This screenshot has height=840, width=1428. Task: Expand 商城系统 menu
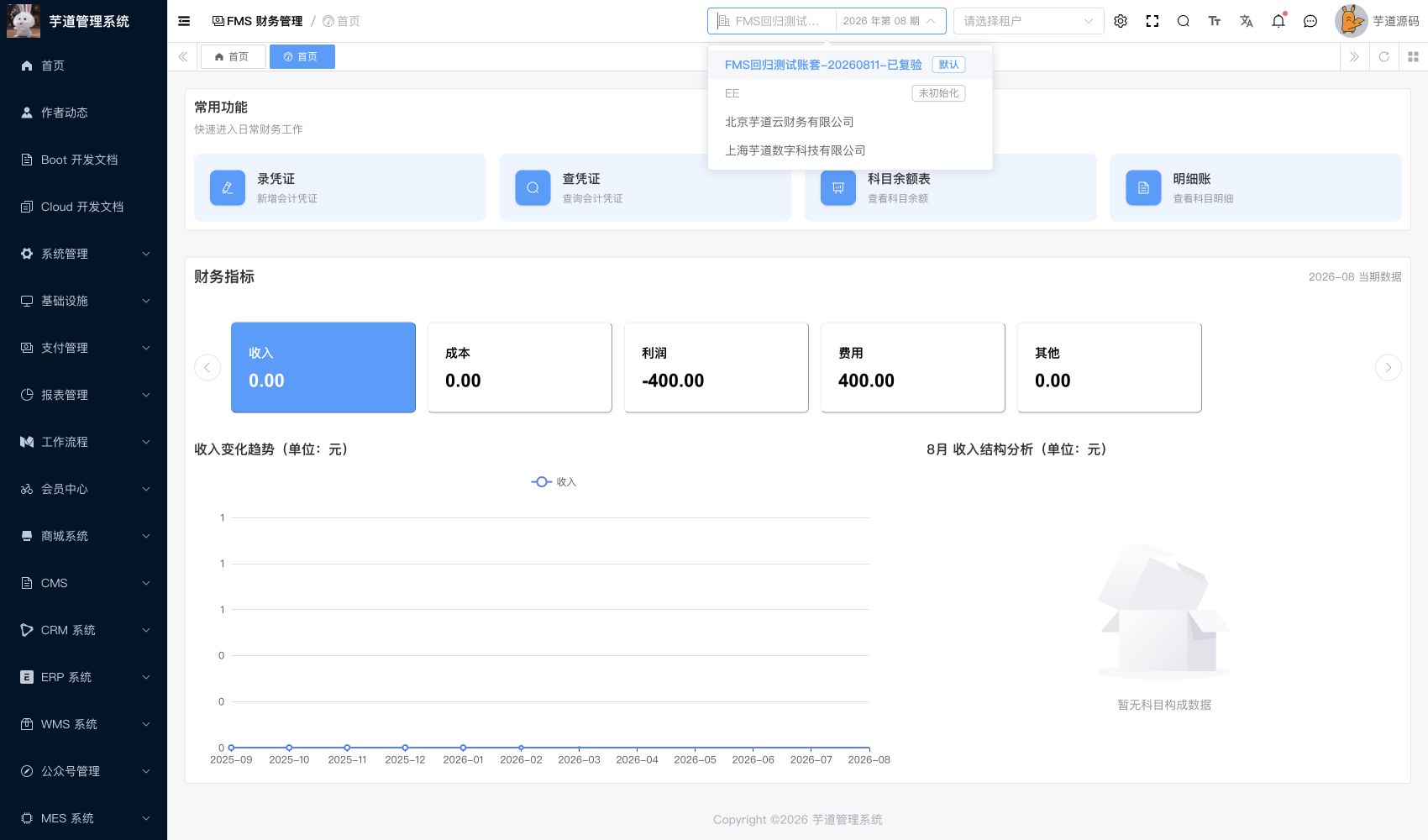coord(83,536)
